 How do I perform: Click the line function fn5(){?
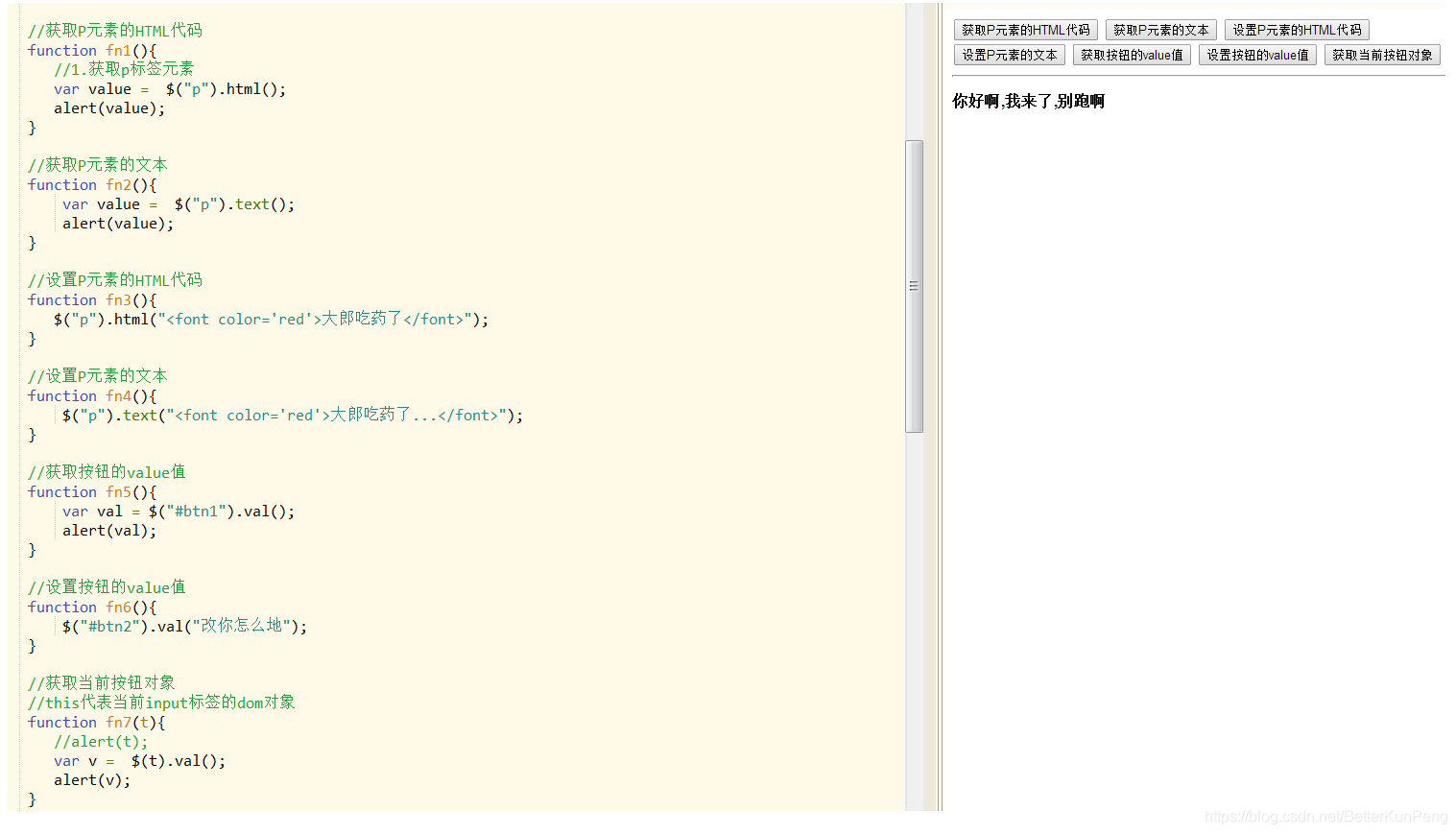pyautogui.click(x=92, y=491)
